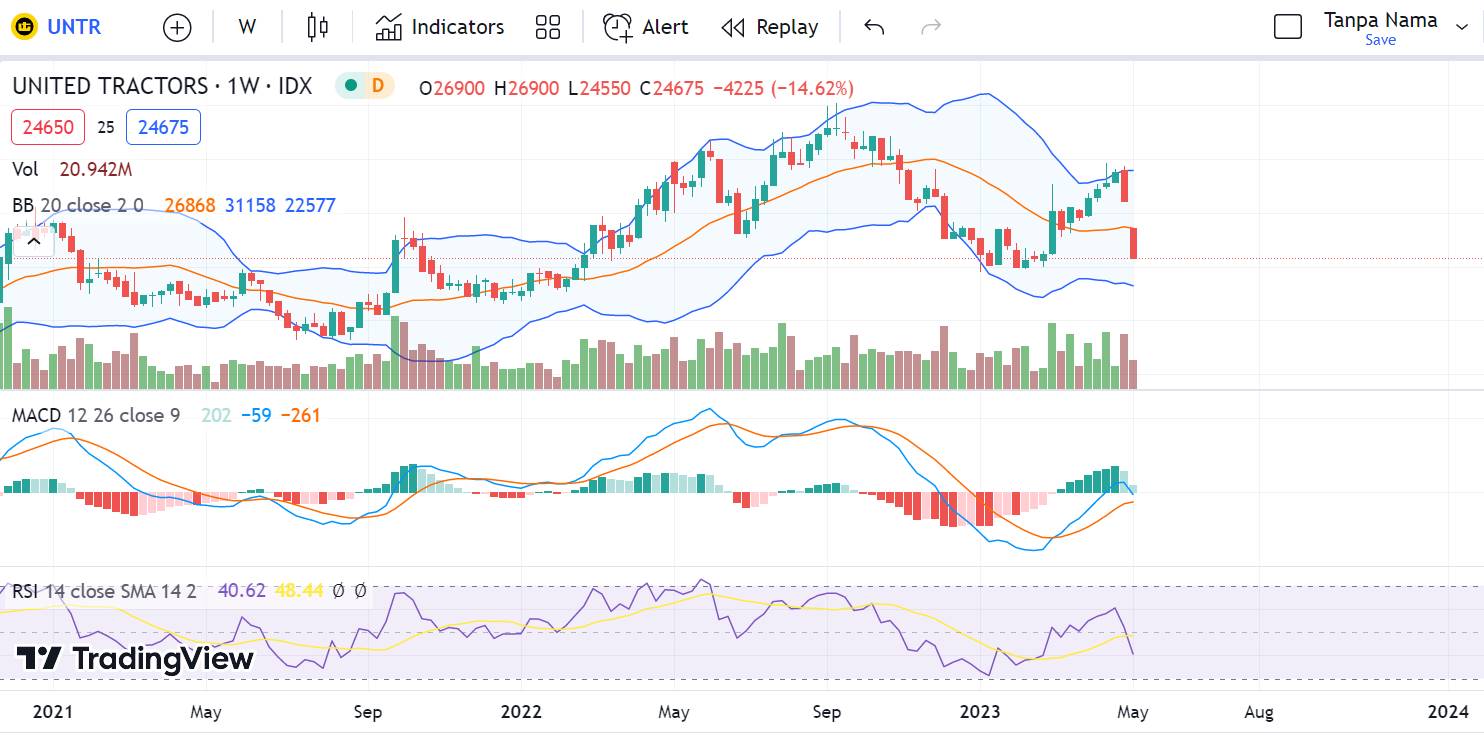Image resolution: width=1484 pixels, height=742 pixels.
Task: Click the open value O26900
Action: 452,88
